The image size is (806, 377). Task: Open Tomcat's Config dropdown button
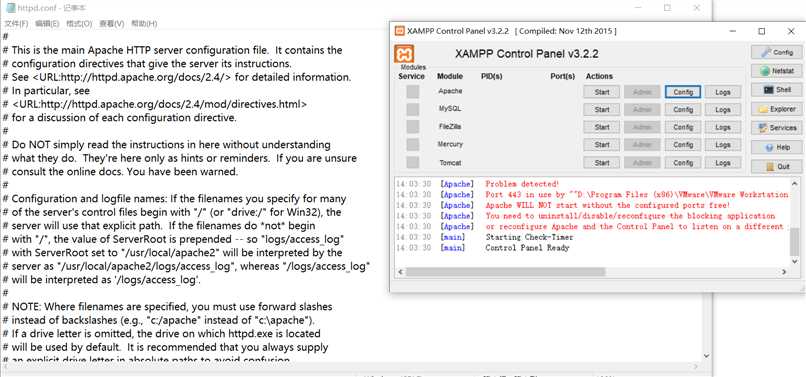[x=683, y=163]
